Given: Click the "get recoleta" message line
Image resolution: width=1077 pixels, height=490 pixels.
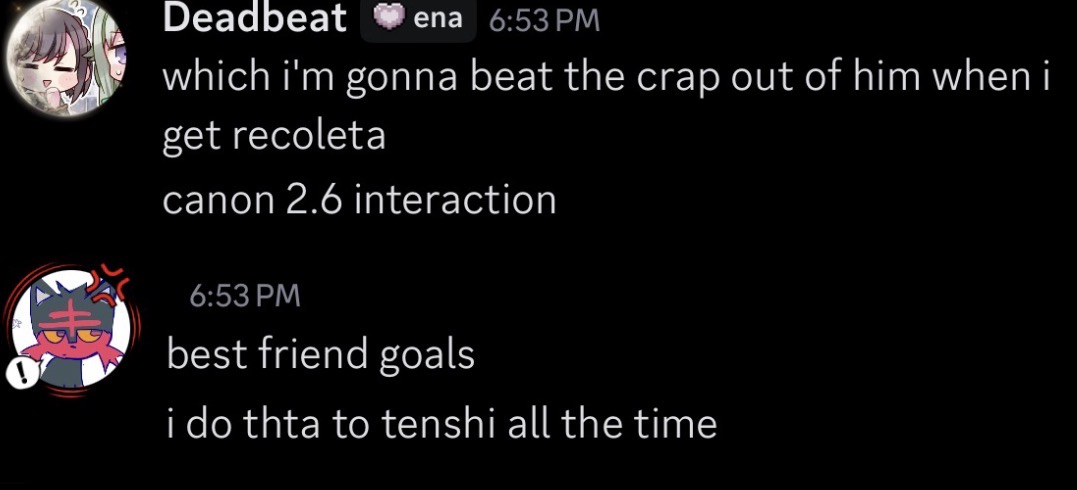Looking at the screenshot, I should (x=274, y=135).
